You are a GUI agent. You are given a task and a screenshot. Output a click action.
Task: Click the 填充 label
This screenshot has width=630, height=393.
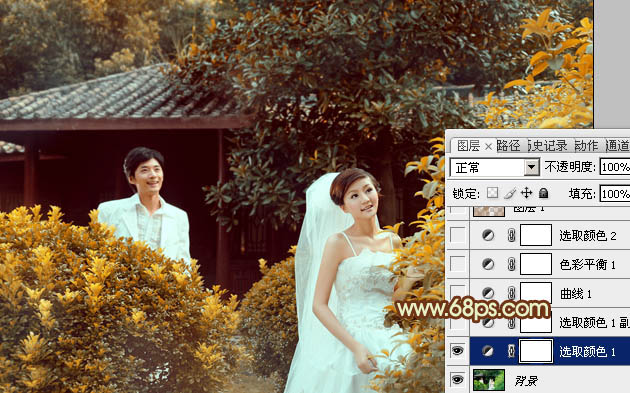coord(582,194)
